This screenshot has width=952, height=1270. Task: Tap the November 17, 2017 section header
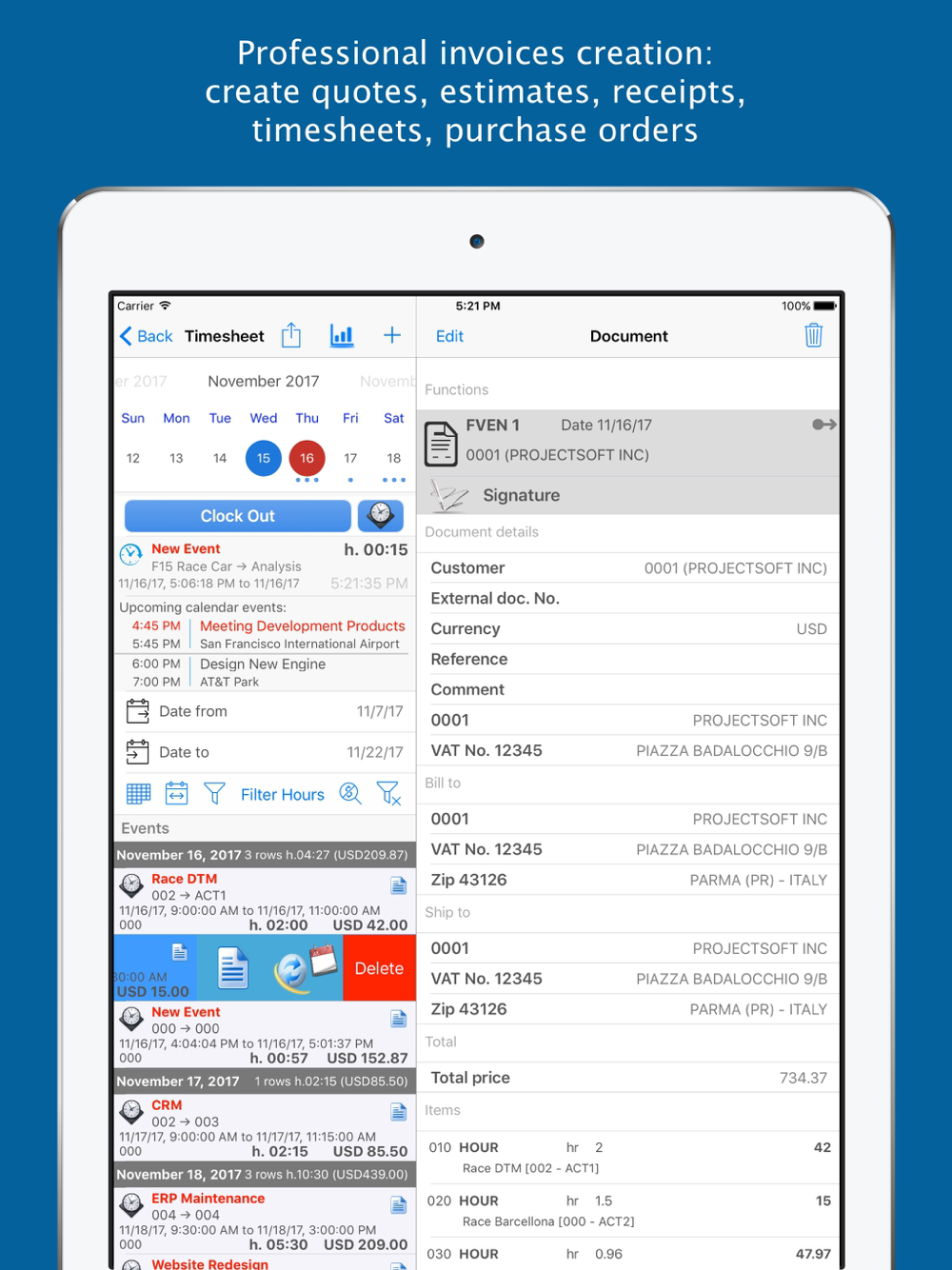pos(265,1081)
